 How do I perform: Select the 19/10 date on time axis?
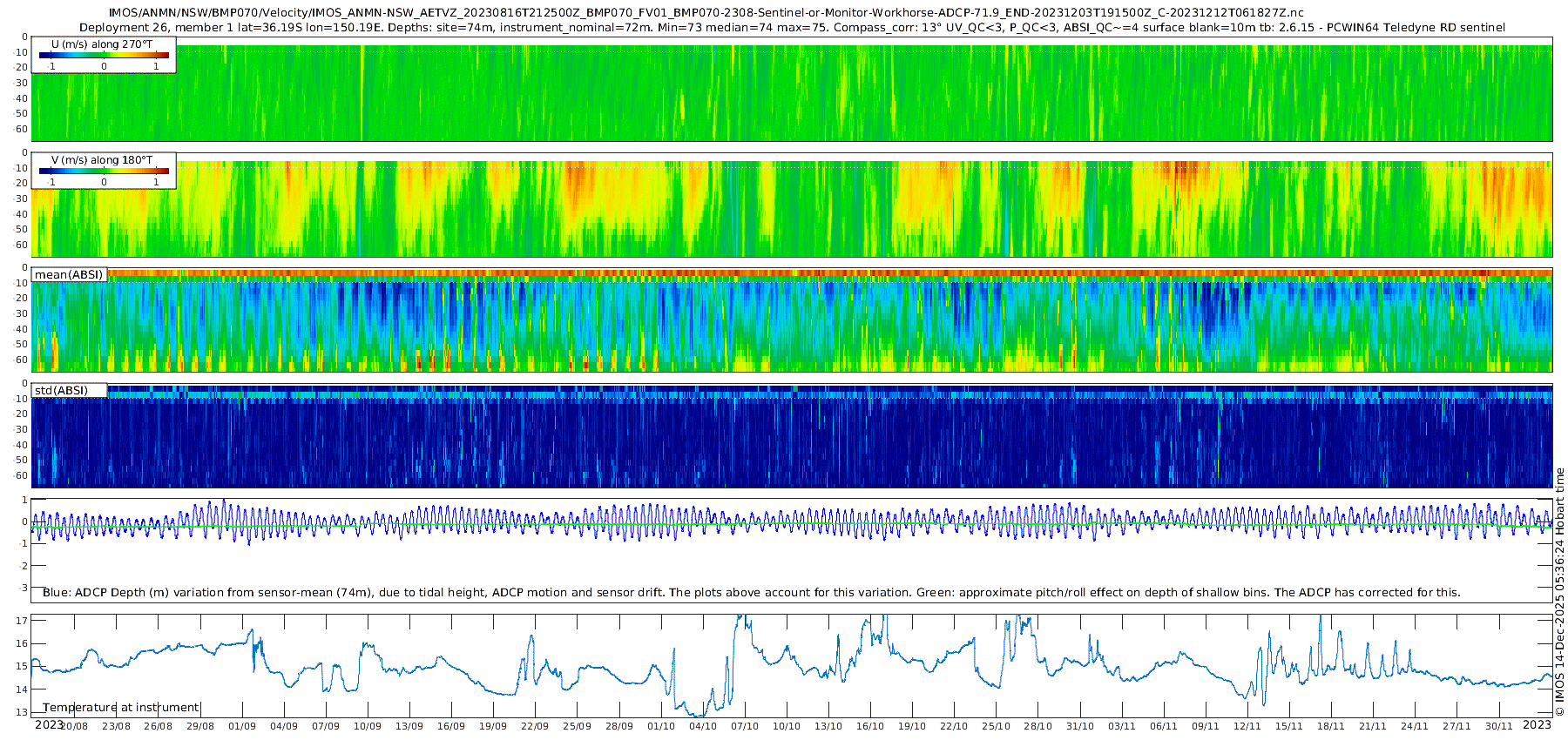pyautogui.click(x=912, y=726)
